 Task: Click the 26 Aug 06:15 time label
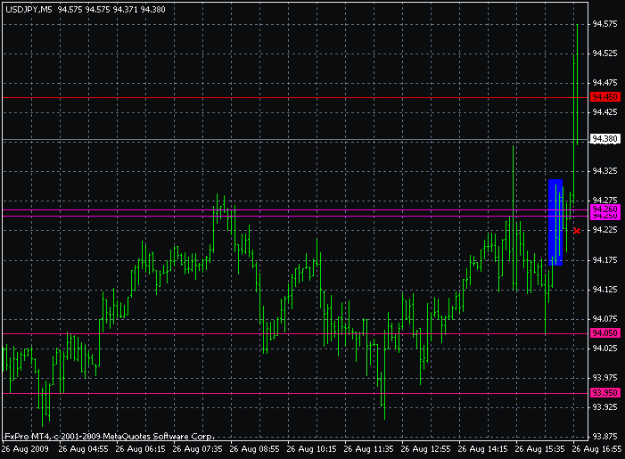pyautogui.click(x=140, y=449)
